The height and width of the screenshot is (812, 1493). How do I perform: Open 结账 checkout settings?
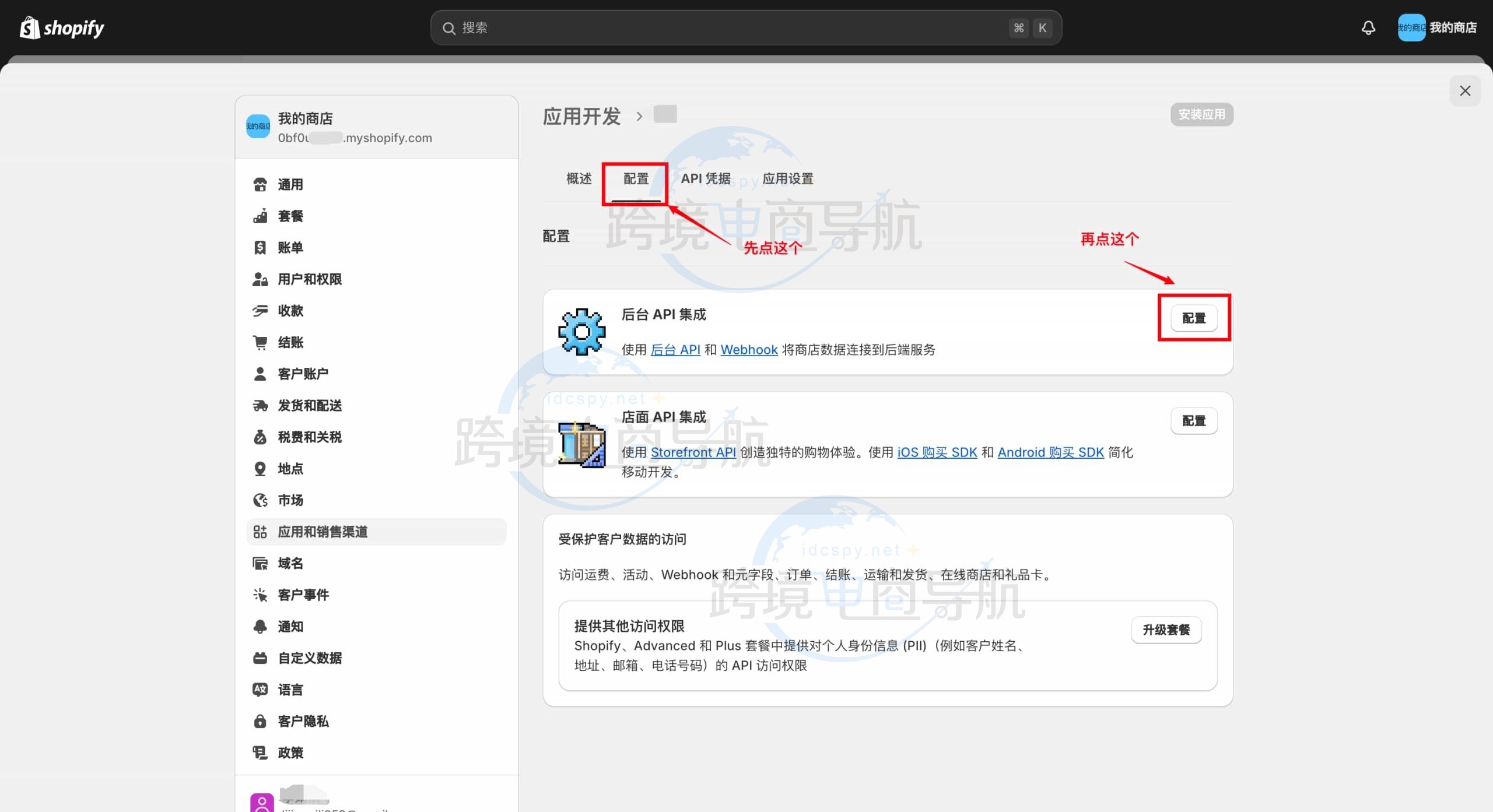pos(290,342)
